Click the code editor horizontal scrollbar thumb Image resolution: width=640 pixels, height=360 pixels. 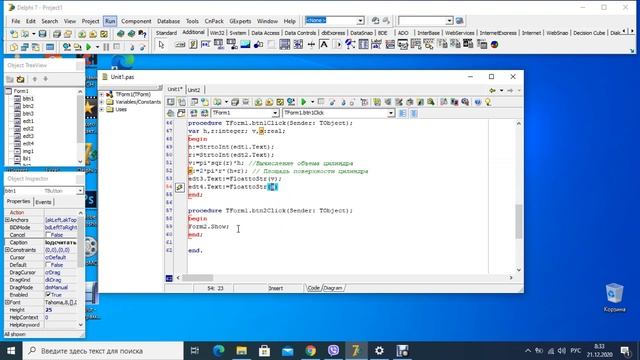pyautogui.click(x=198, y=278)
